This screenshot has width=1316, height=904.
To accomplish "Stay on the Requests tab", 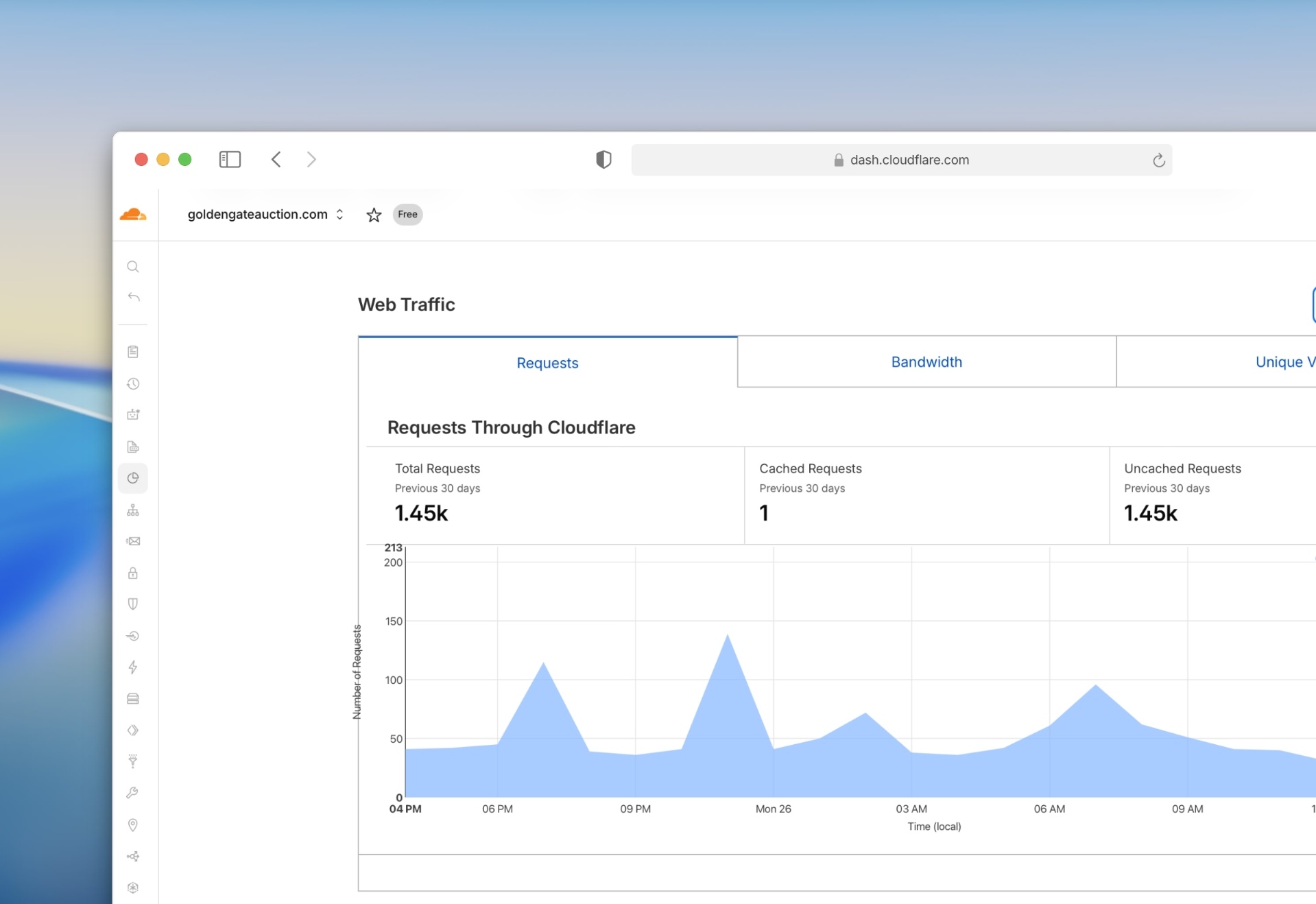I will (x=547, y=363).
